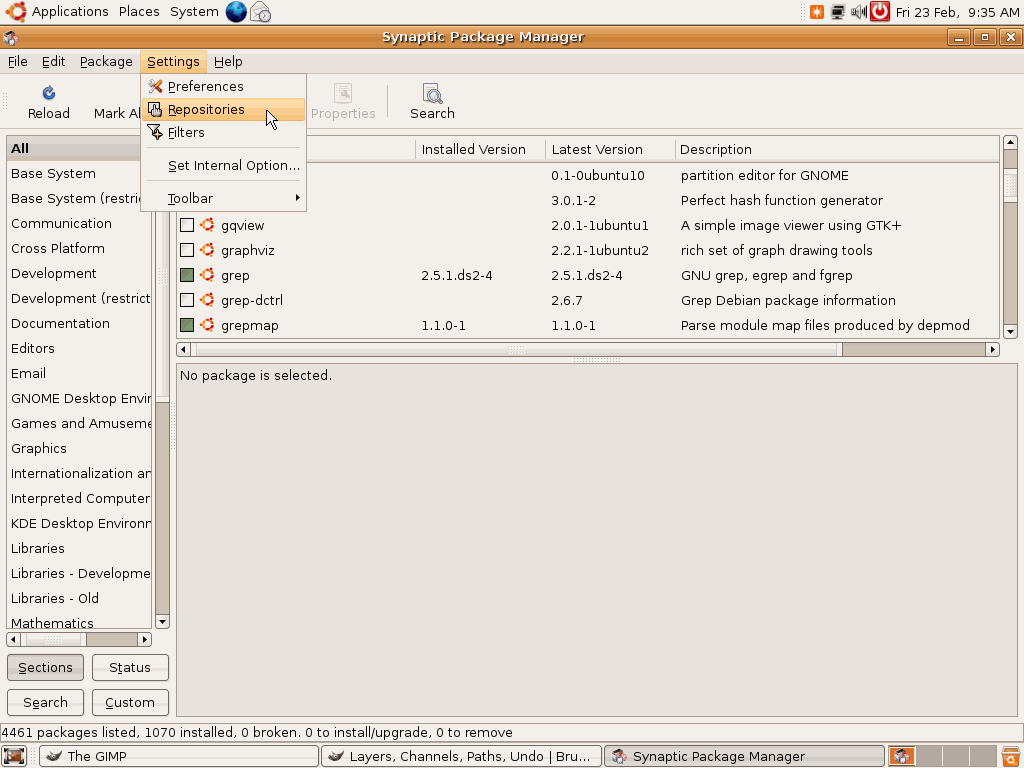Click the Ubuntu logo icon beside grep
The image size is (1024, 768).
[x=207, y=275]
